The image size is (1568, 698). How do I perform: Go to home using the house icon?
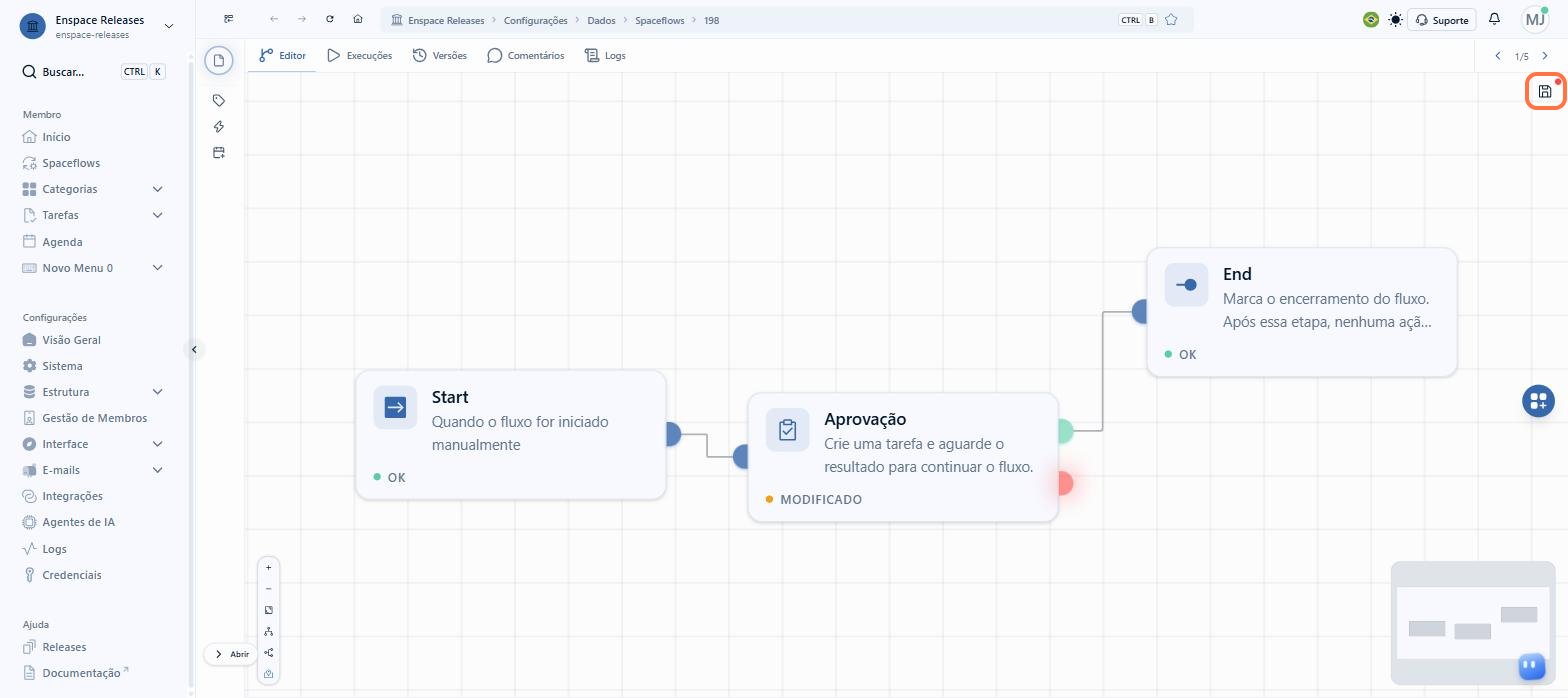358,19
